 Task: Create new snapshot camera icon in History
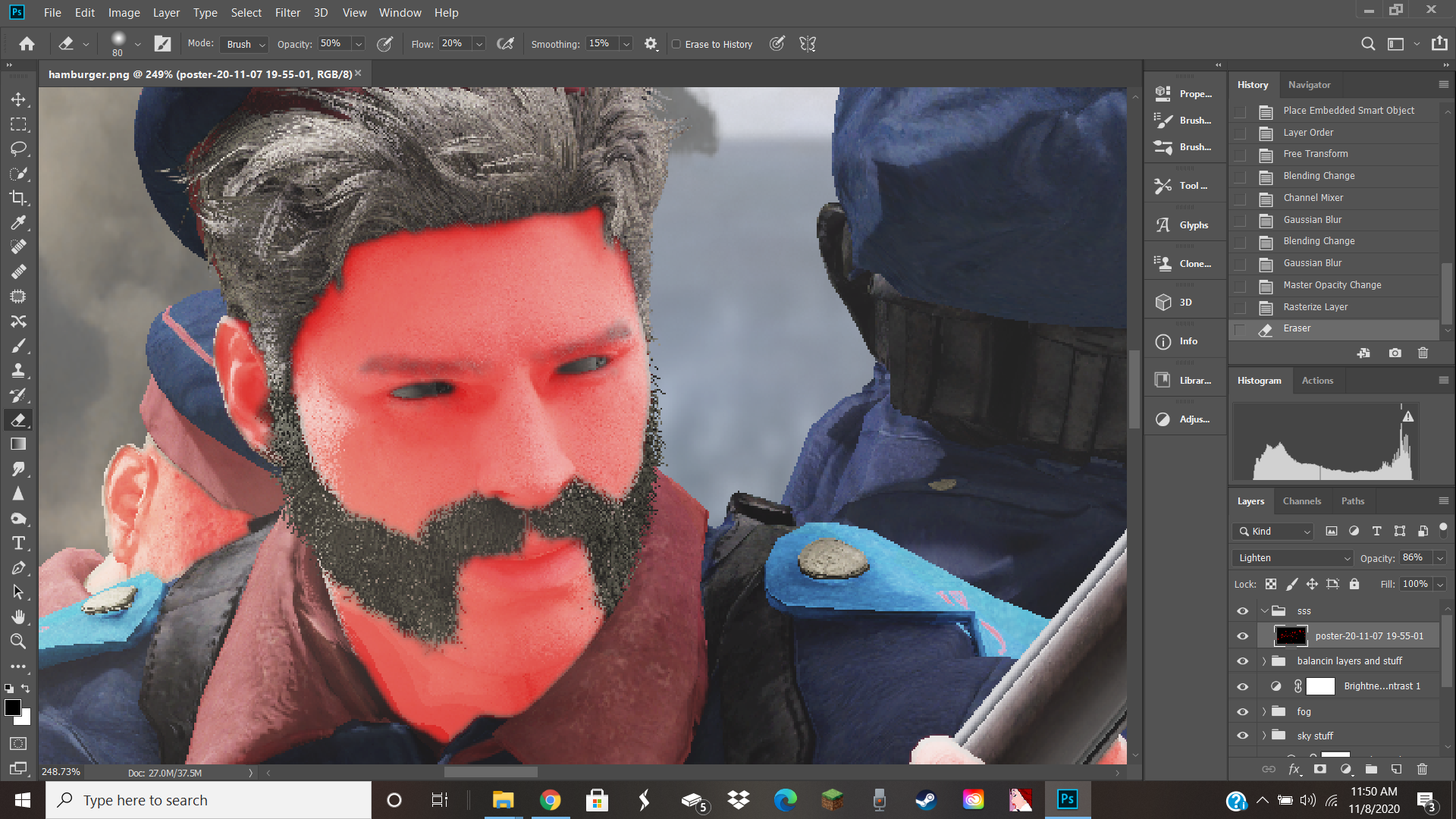pos(1395,353)
